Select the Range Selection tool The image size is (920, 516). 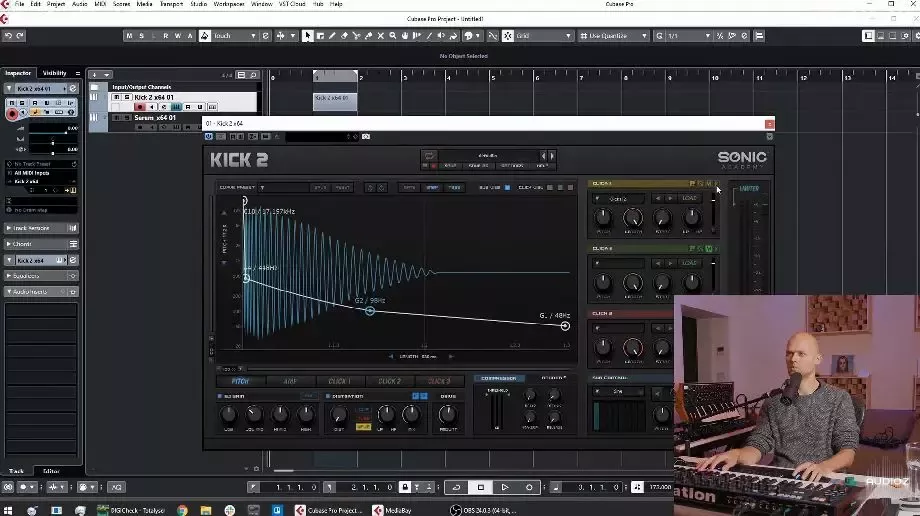(x=320, y=36)
